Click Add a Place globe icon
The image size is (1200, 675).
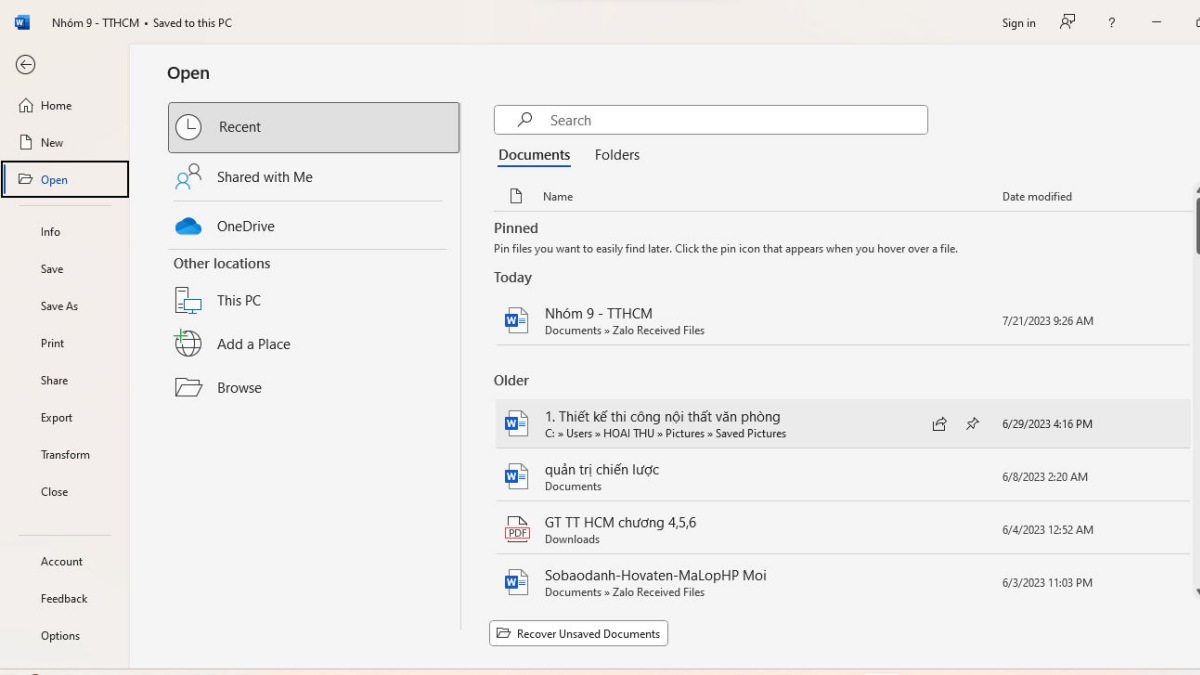(x=188, y=344)
